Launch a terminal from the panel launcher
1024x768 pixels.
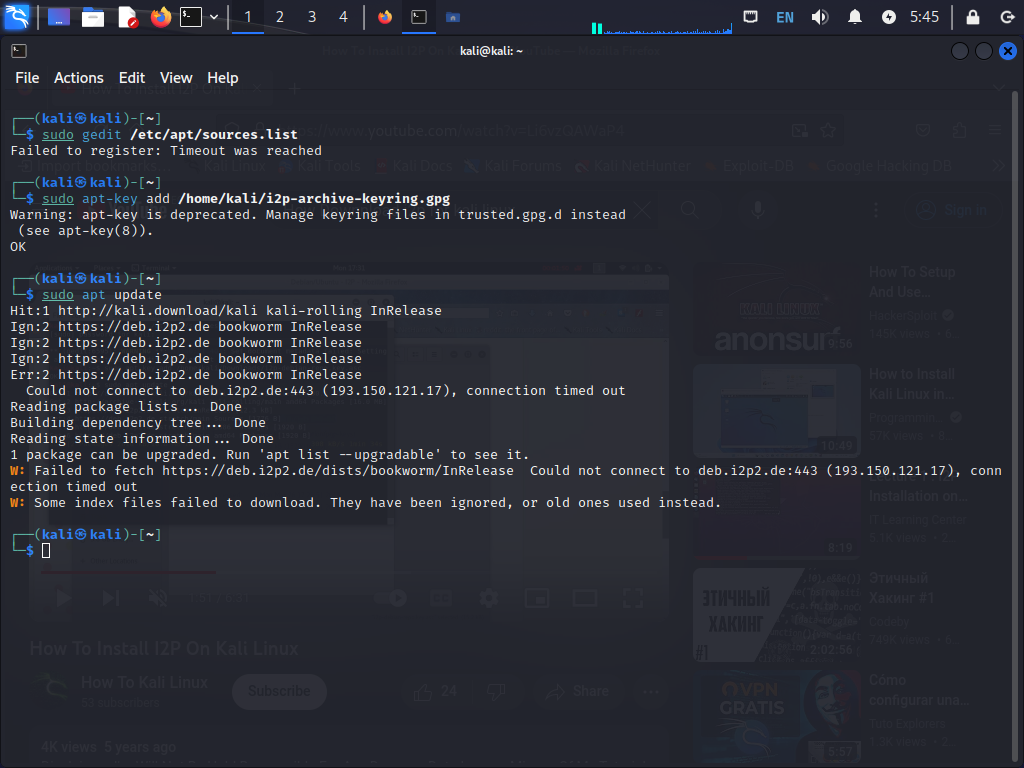pyautogui.click(x=191, y=16)
